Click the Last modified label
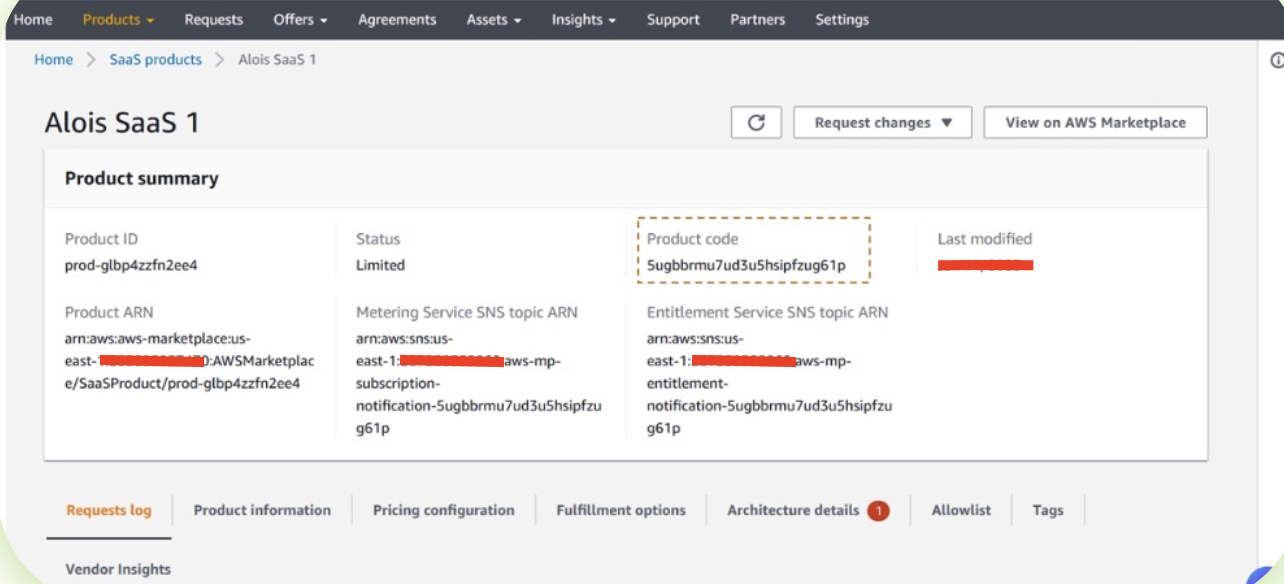Image resolution: width=1284 pixels, height=584 pixels. [984, 239]
